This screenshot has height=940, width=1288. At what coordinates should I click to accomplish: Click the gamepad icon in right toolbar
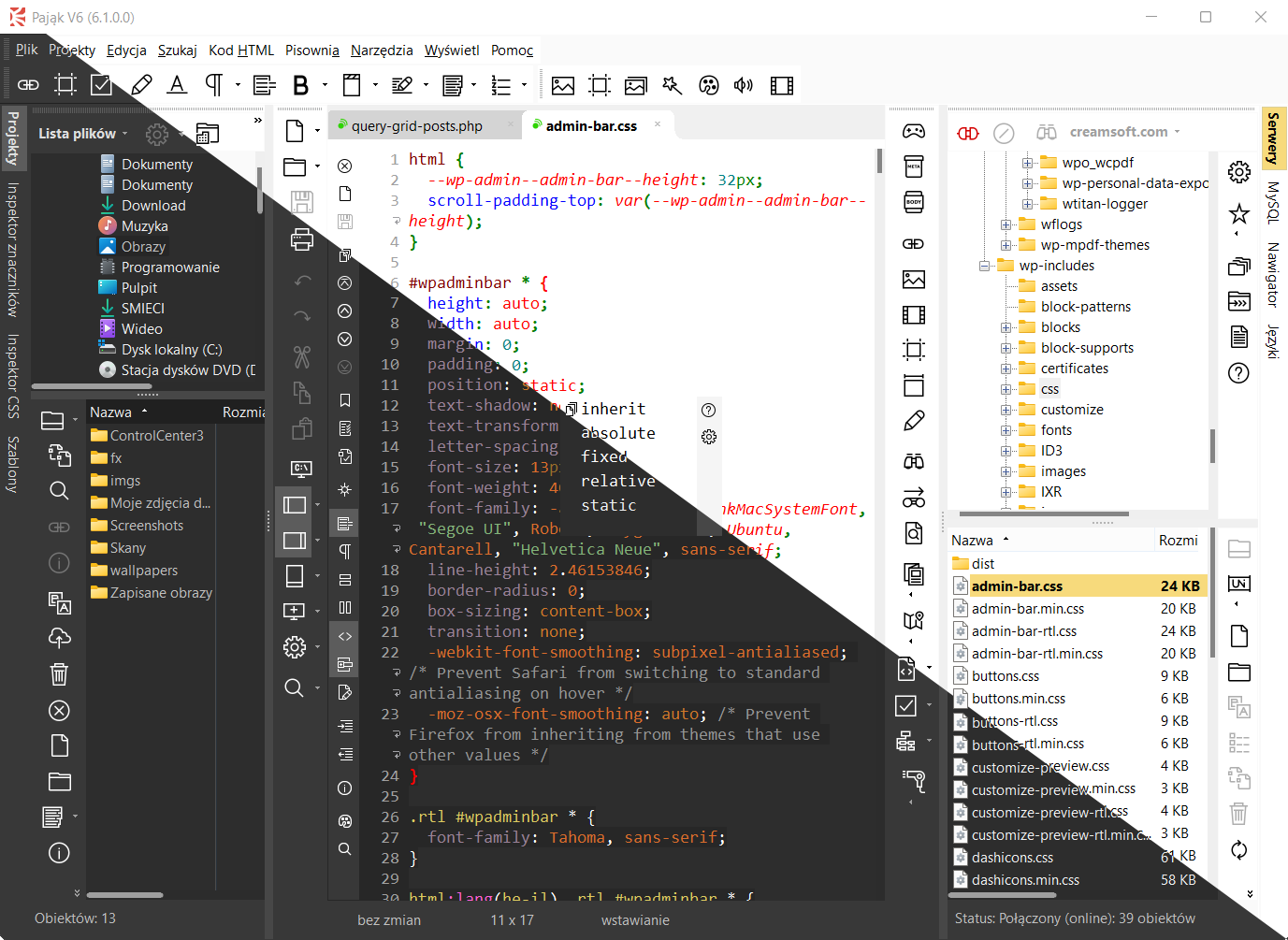pyautogui.click(x=914, y=131)
